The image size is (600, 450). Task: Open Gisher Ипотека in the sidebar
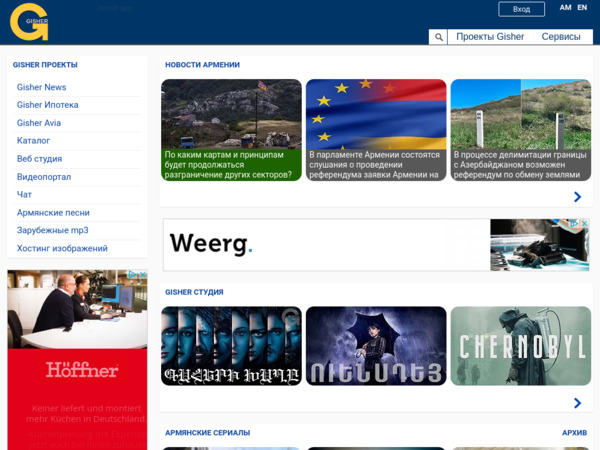click(x=47, y=105)
